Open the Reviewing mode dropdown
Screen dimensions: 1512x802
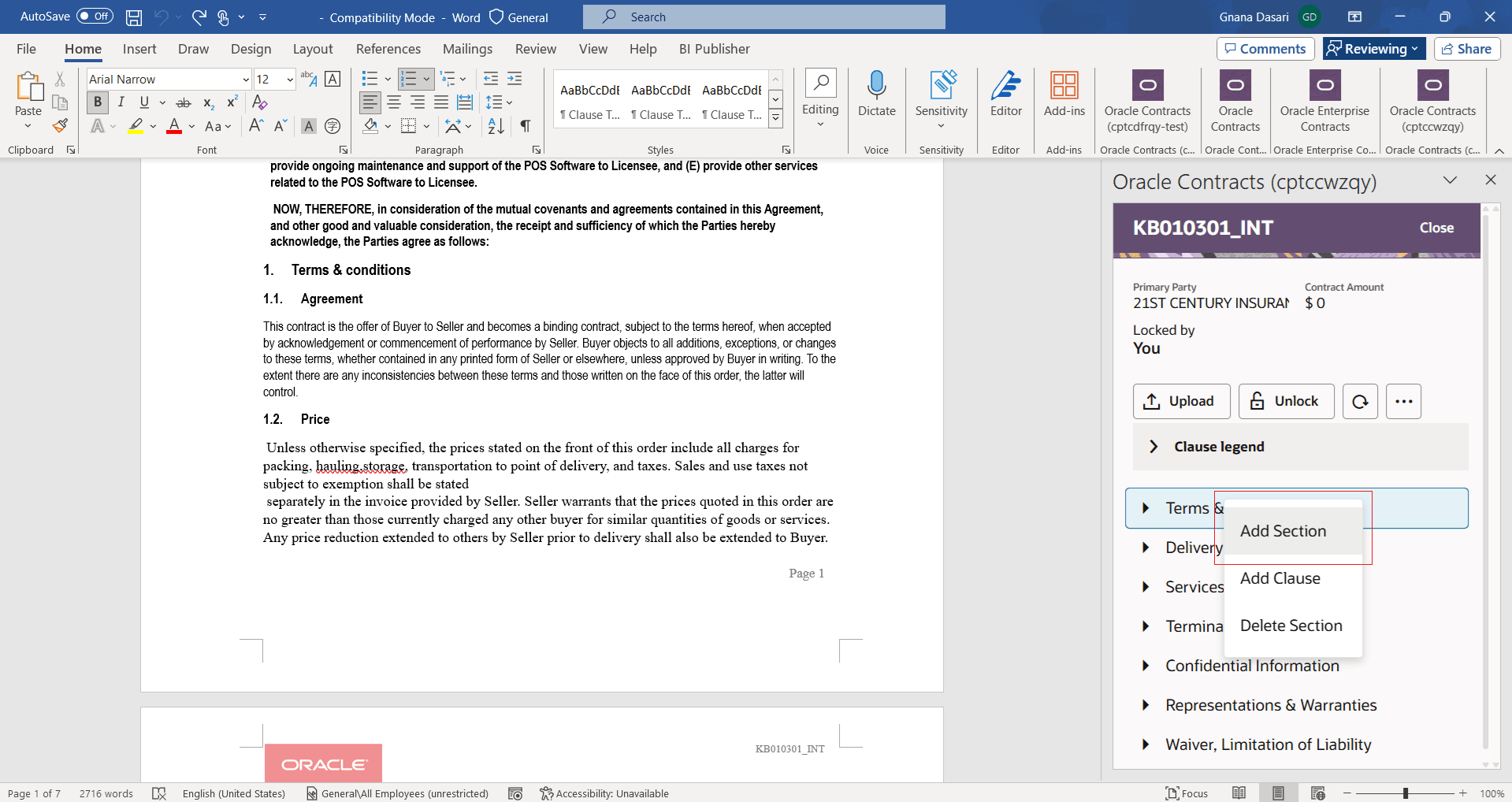tap(1374, 49)
